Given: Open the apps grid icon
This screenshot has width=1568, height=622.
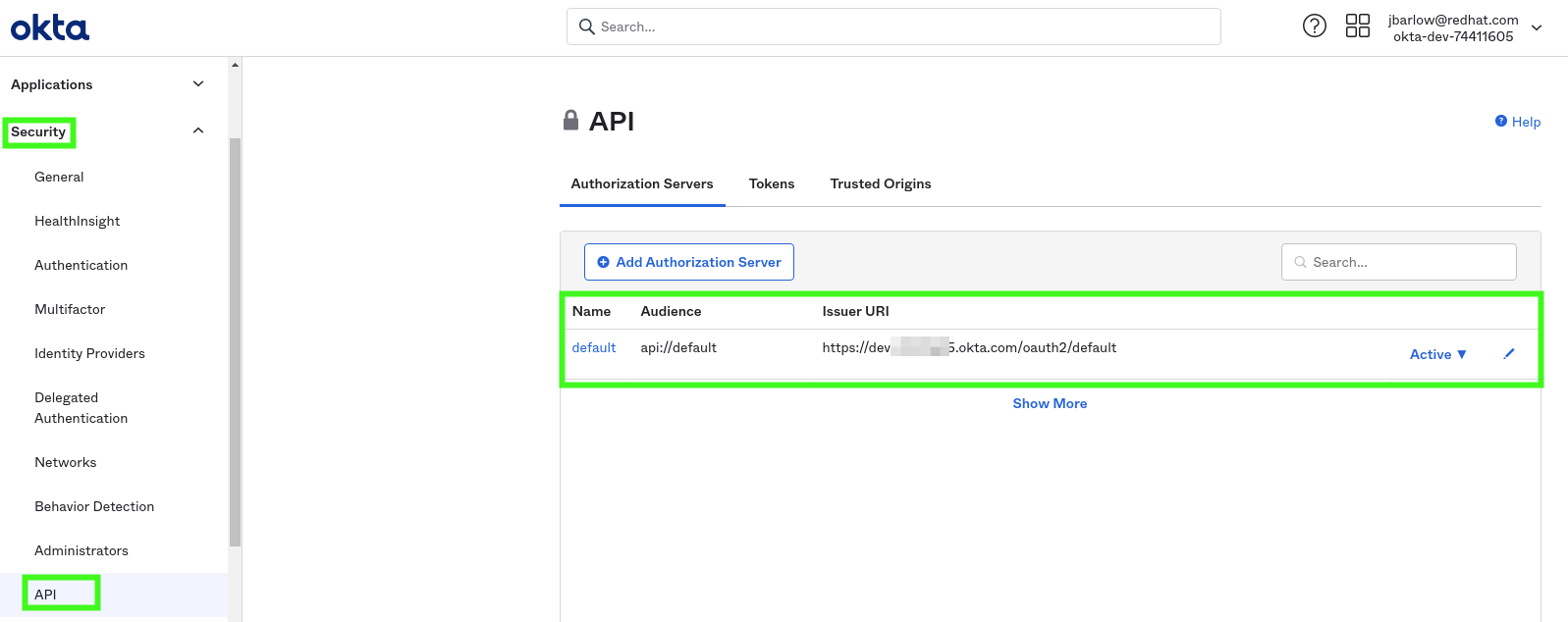Looking at the screenshot, I should click(1358, 26).
